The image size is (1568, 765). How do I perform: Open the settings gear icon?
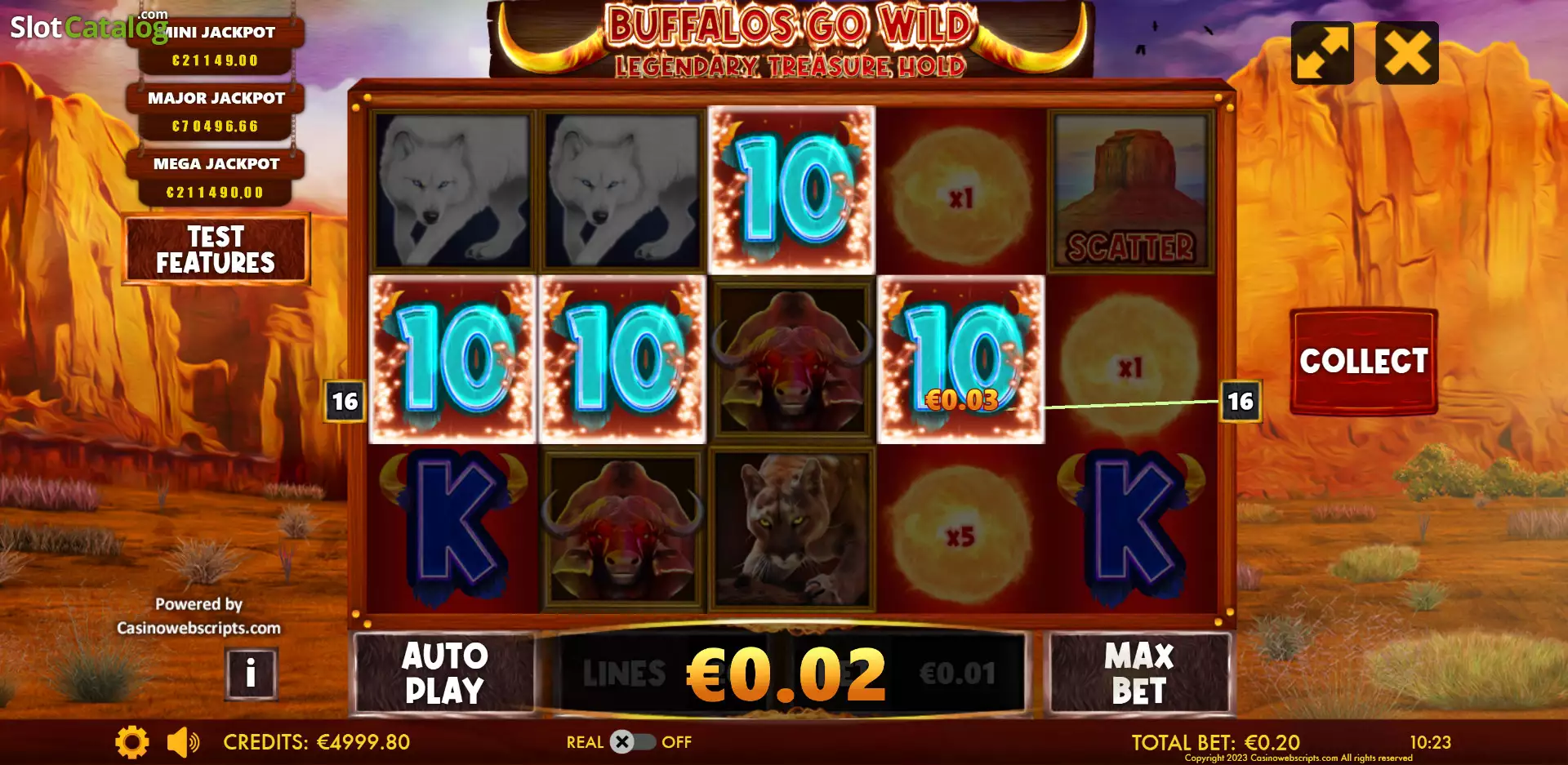132,742
